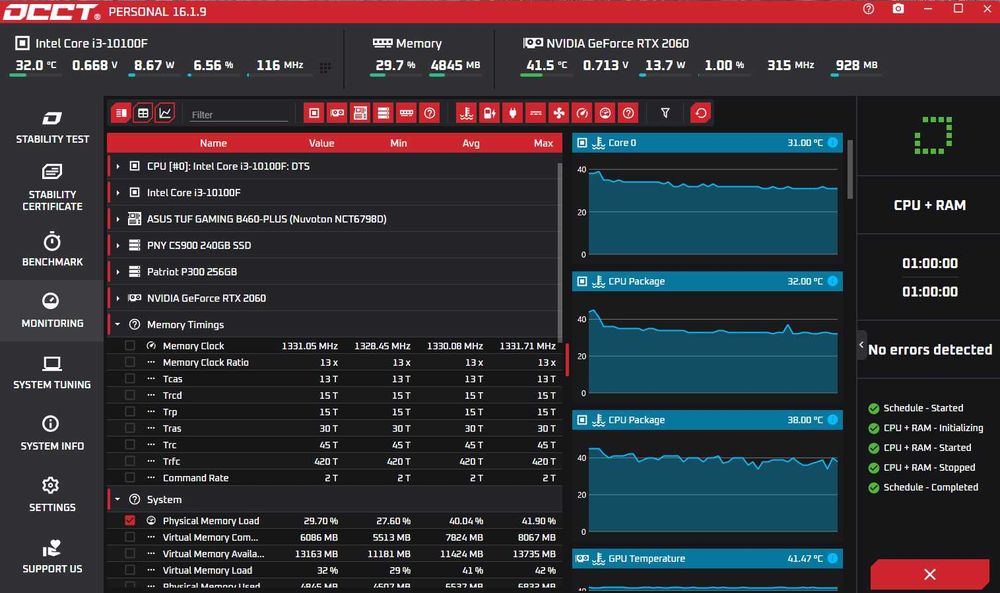
Task: Toggle the motherboard sensor filter icon
Action: tap(360, 113)
